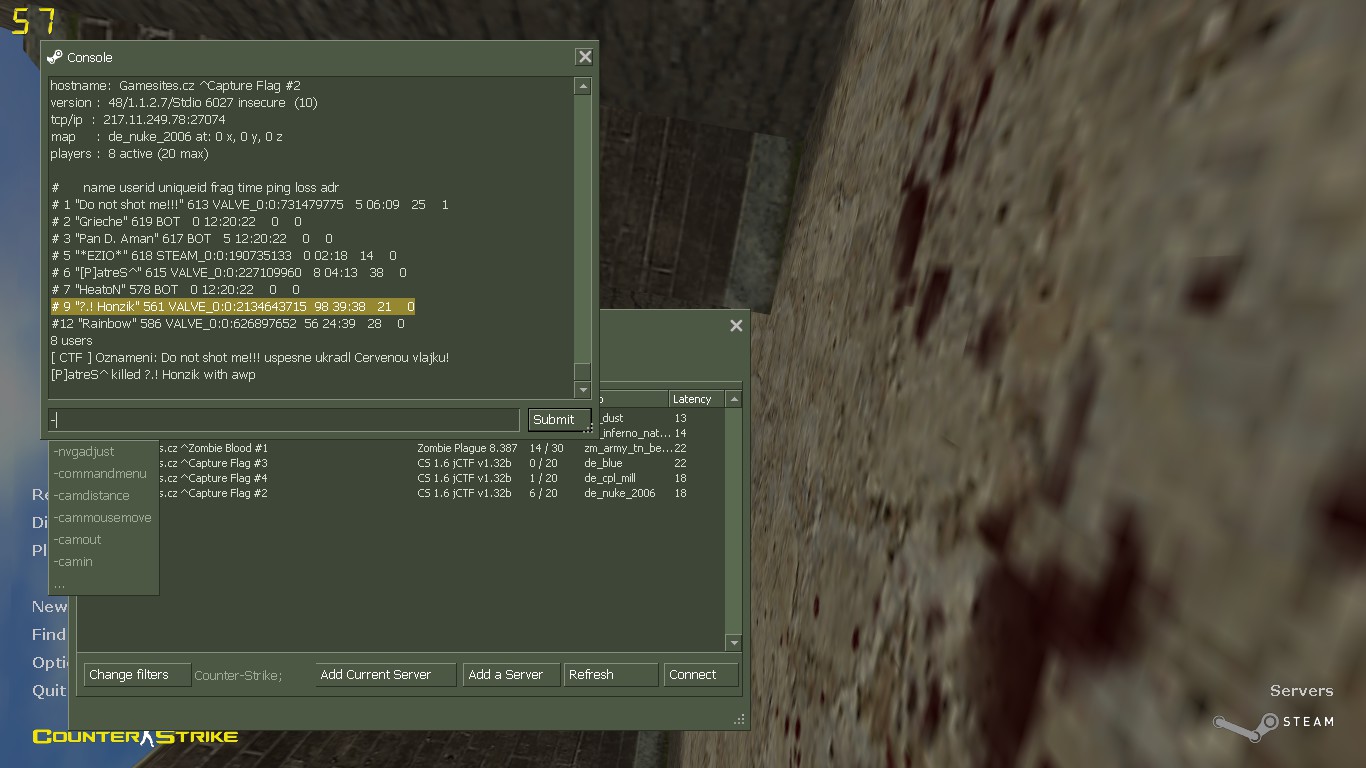
Task: Expand more suggestions via the ellipsis entry
Action: [x=60, y=584]
